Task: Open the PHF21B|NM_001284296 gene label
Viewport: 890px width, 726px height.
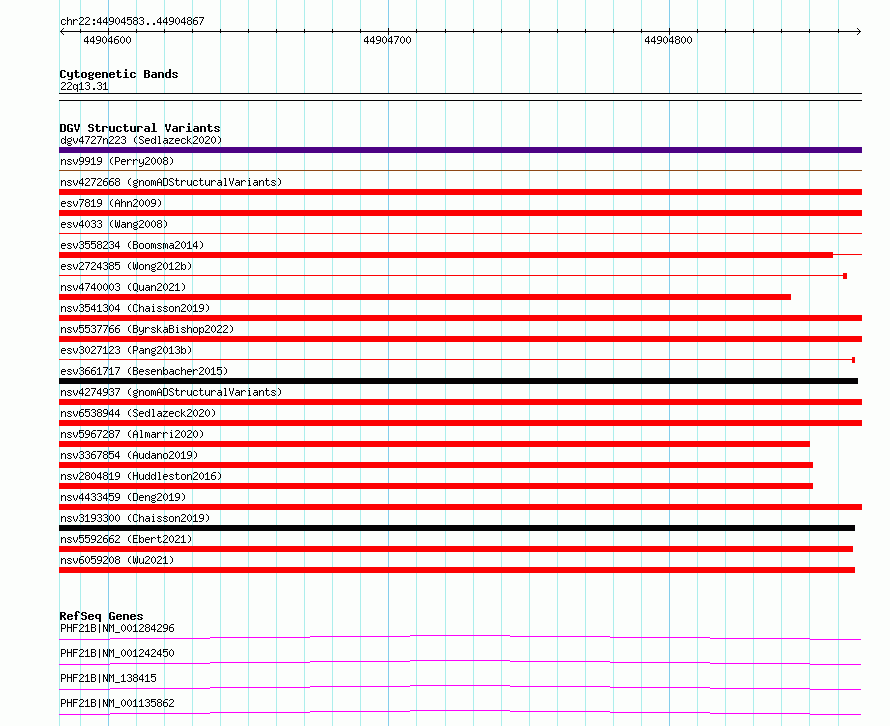Action: (117, 628)
